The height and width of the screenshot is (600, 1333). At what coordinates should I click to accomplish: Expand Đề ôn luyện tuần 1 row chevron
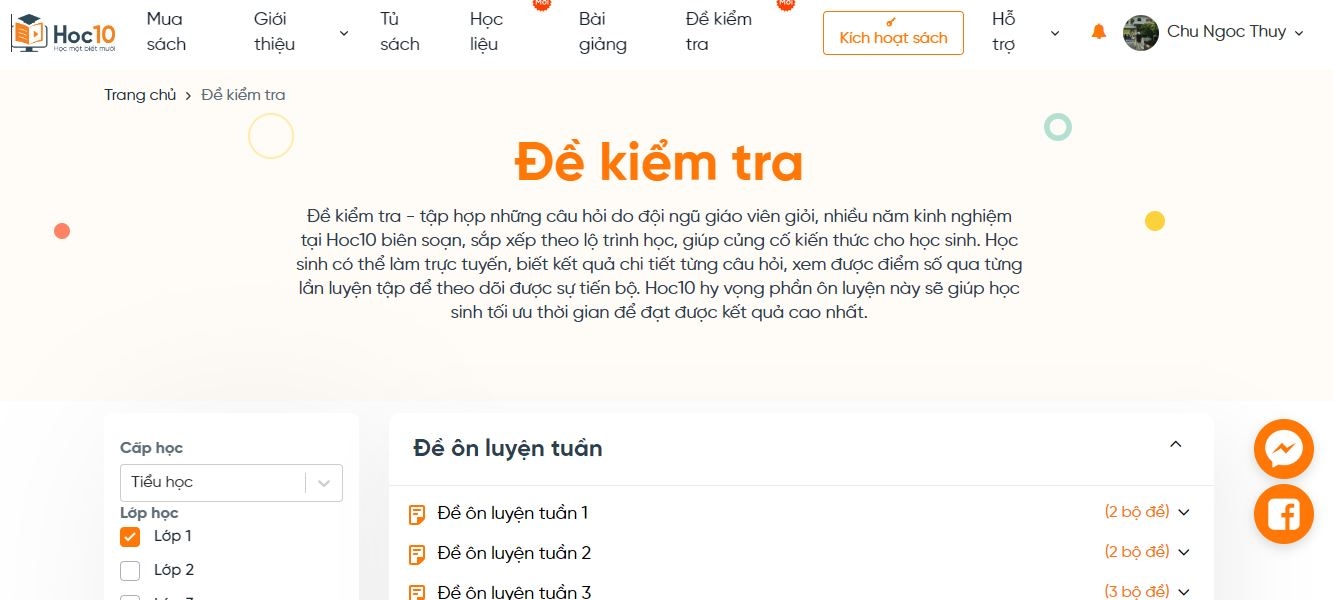[x=1184, y=513]
